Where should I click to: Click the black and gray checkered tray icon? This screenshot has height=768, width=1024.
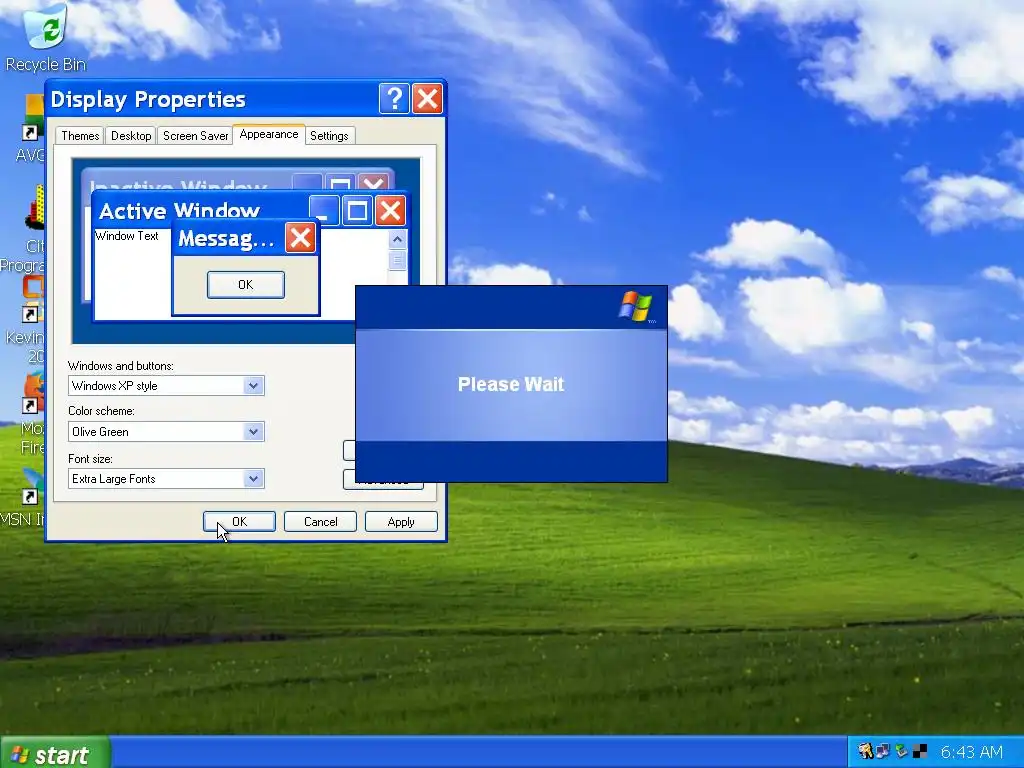[920, 751]
